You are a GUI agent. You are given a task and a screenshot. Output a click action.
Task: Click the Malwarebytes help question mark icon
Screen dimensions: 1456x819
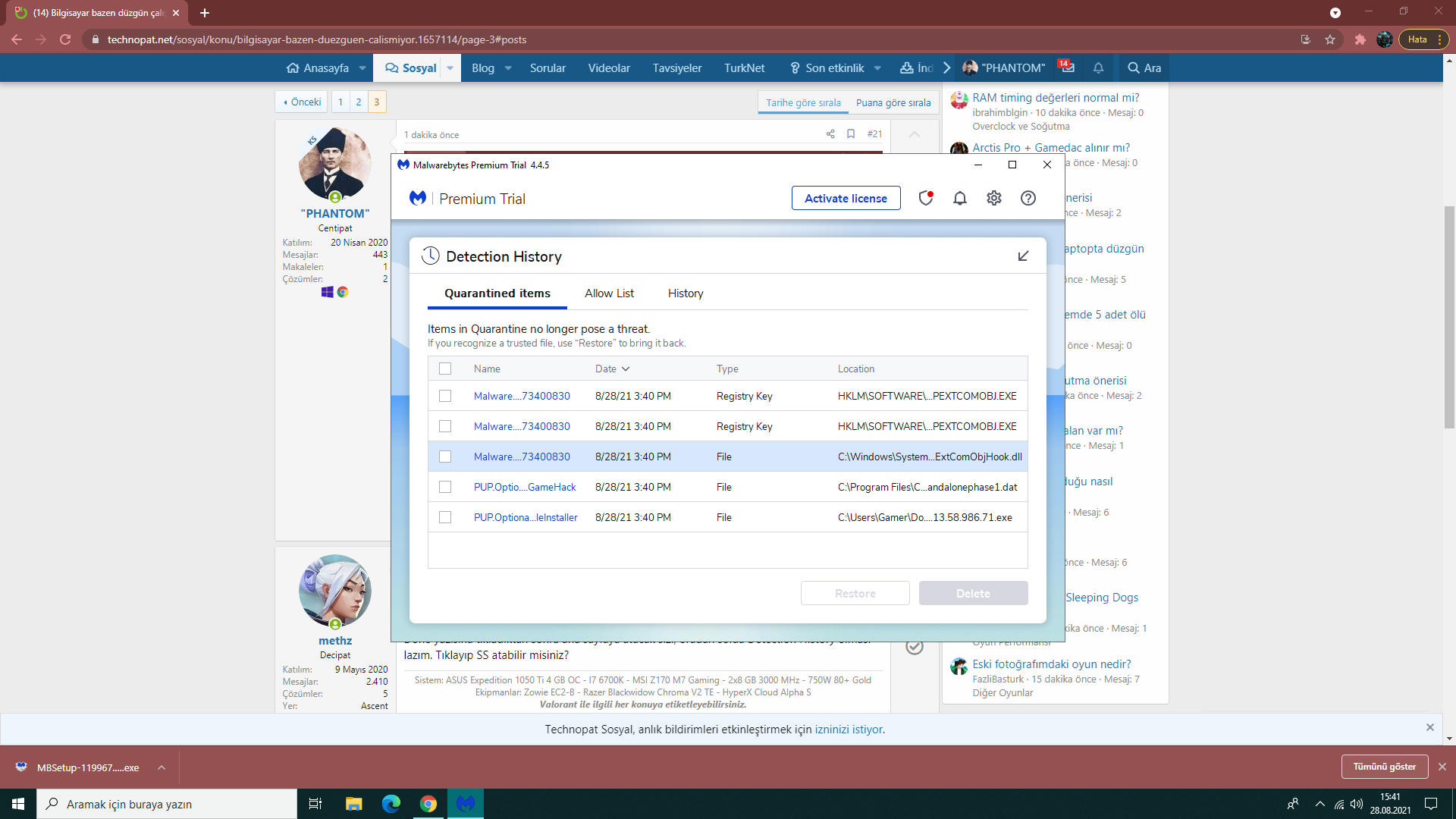[1028, 198]
